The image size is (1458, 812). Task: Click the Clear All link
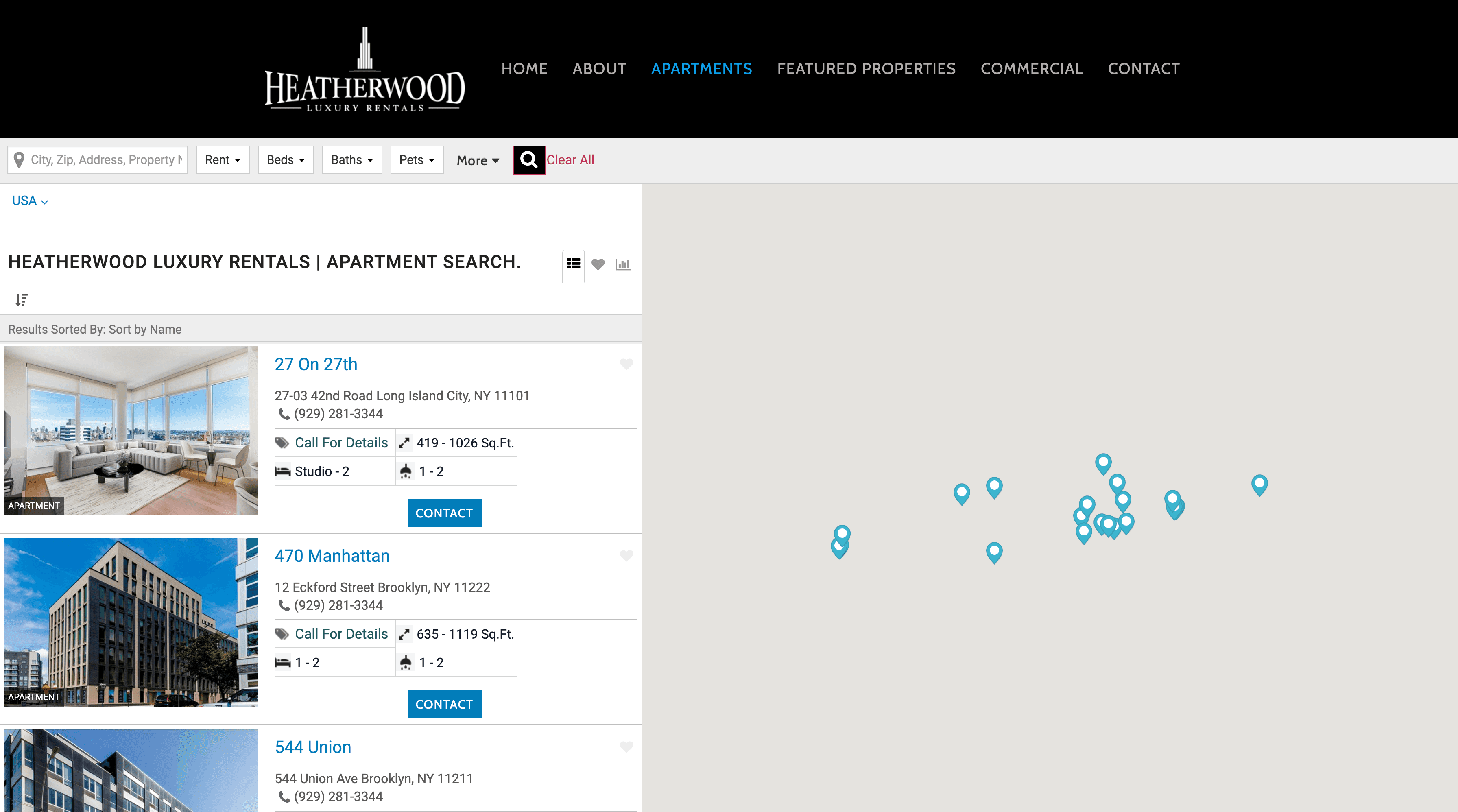pos(570,160)
